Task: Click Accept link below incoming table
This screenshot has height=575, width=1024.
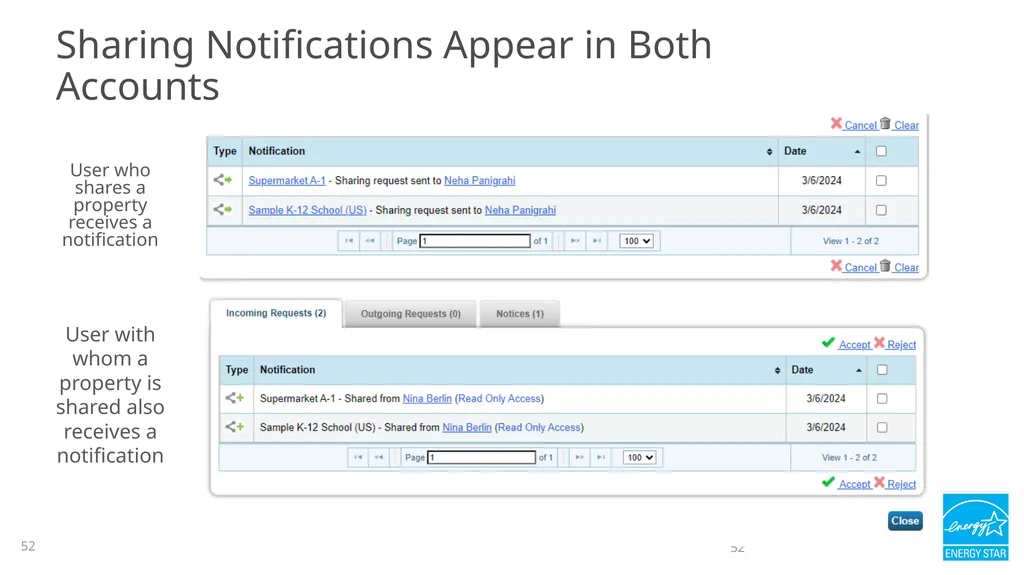Action: [855, 484]
